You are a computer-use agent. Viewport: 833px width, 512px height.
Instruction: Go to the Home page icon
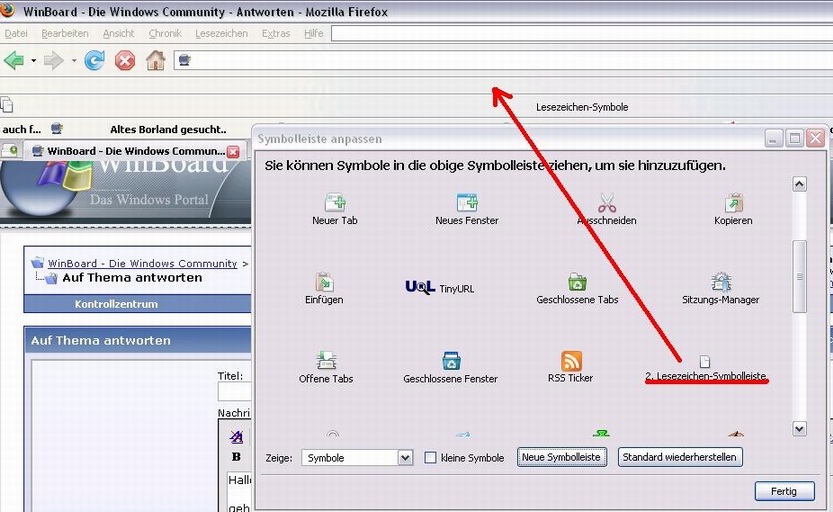(x=156, y=61)
